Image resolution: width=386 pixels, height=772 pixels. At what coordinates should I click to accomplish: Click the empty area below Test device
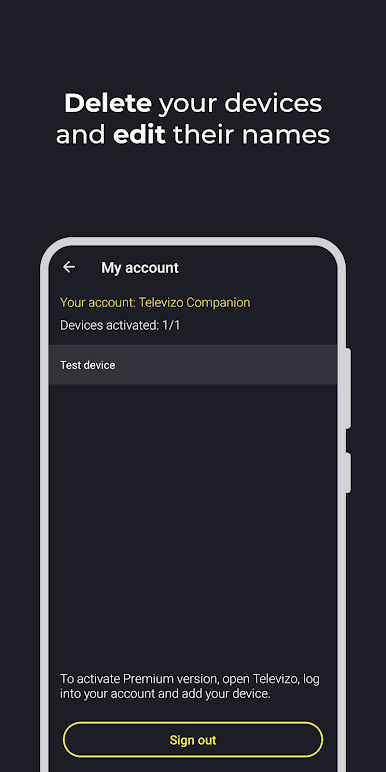(193, 517)
